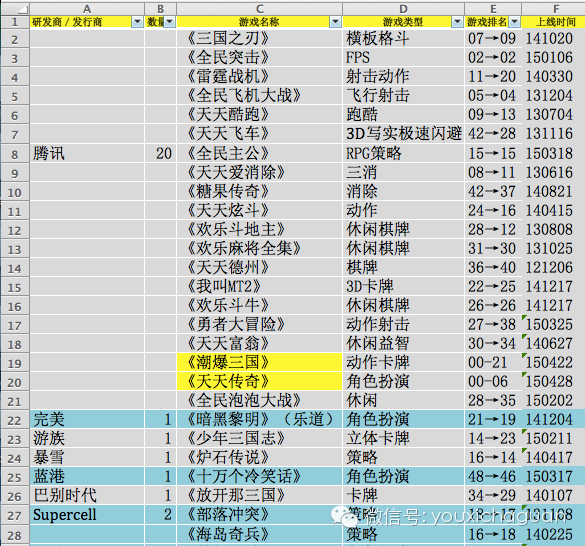Select column E header
The height and width of the screenshot is (546, 585).
(493, 9)
